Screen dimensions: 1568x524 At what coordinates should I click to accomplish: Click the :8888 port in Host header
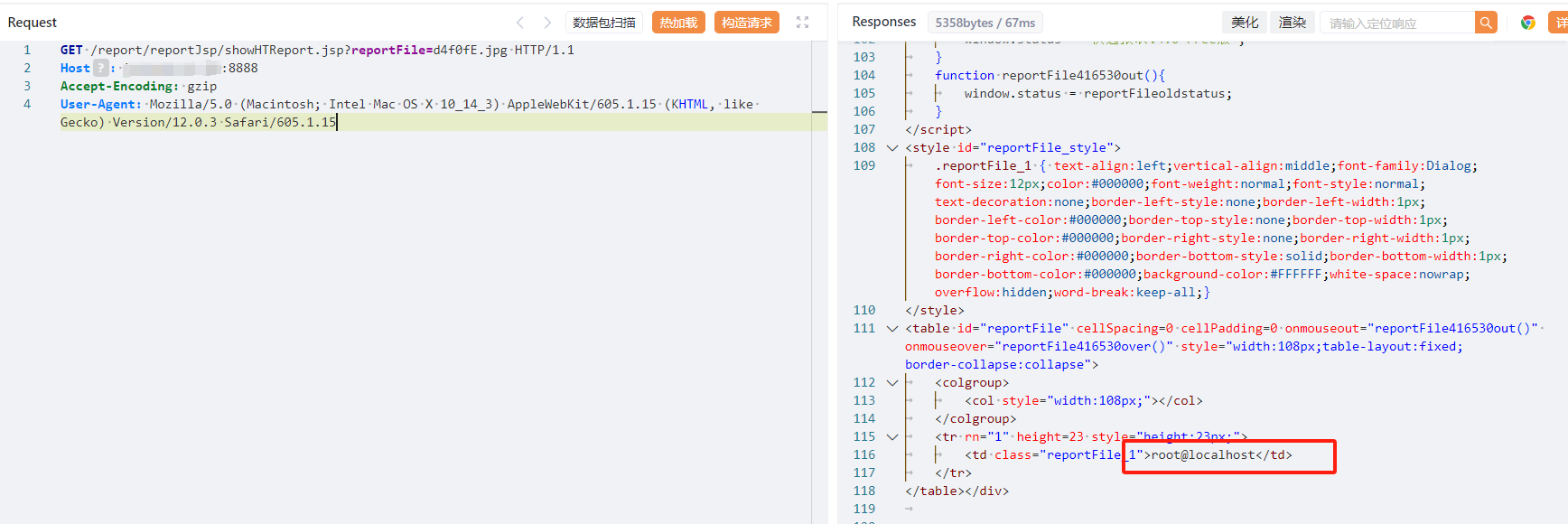point(239,68)
